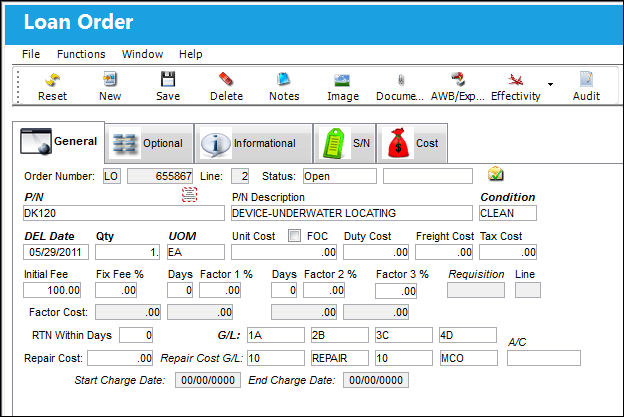Click the Effectivity airplane icon
This screenshot has width=624, height=417.
pos(516,80)
